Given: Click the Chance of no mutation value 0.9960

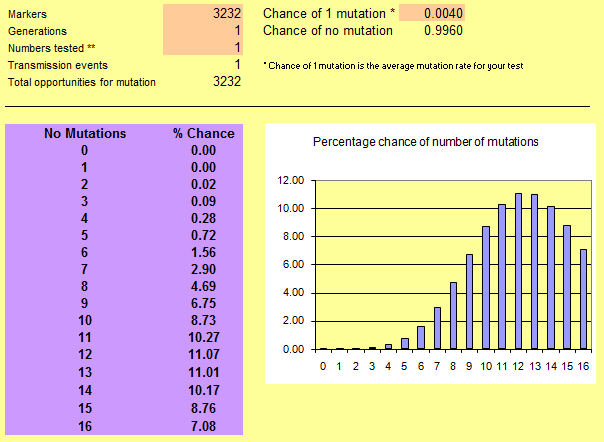Looking at the screenshot, I should coord(433,31).
